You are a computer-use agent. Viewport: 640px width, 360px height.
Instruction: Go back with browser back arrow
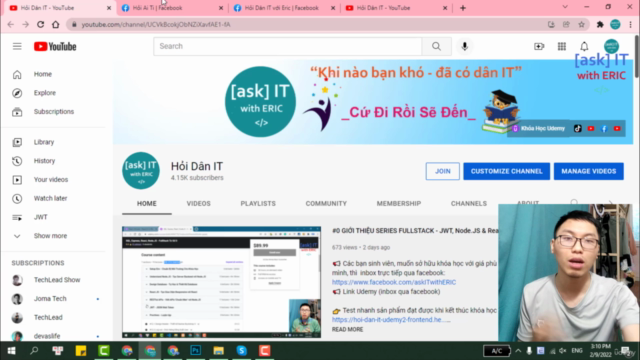11,24
